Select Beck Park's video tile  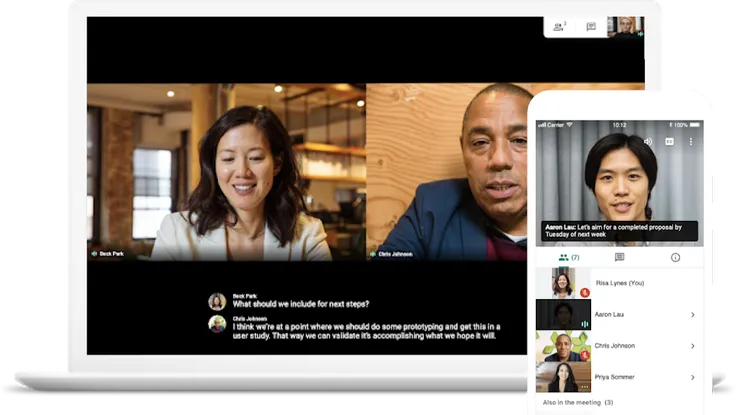[x=226, y=172]
